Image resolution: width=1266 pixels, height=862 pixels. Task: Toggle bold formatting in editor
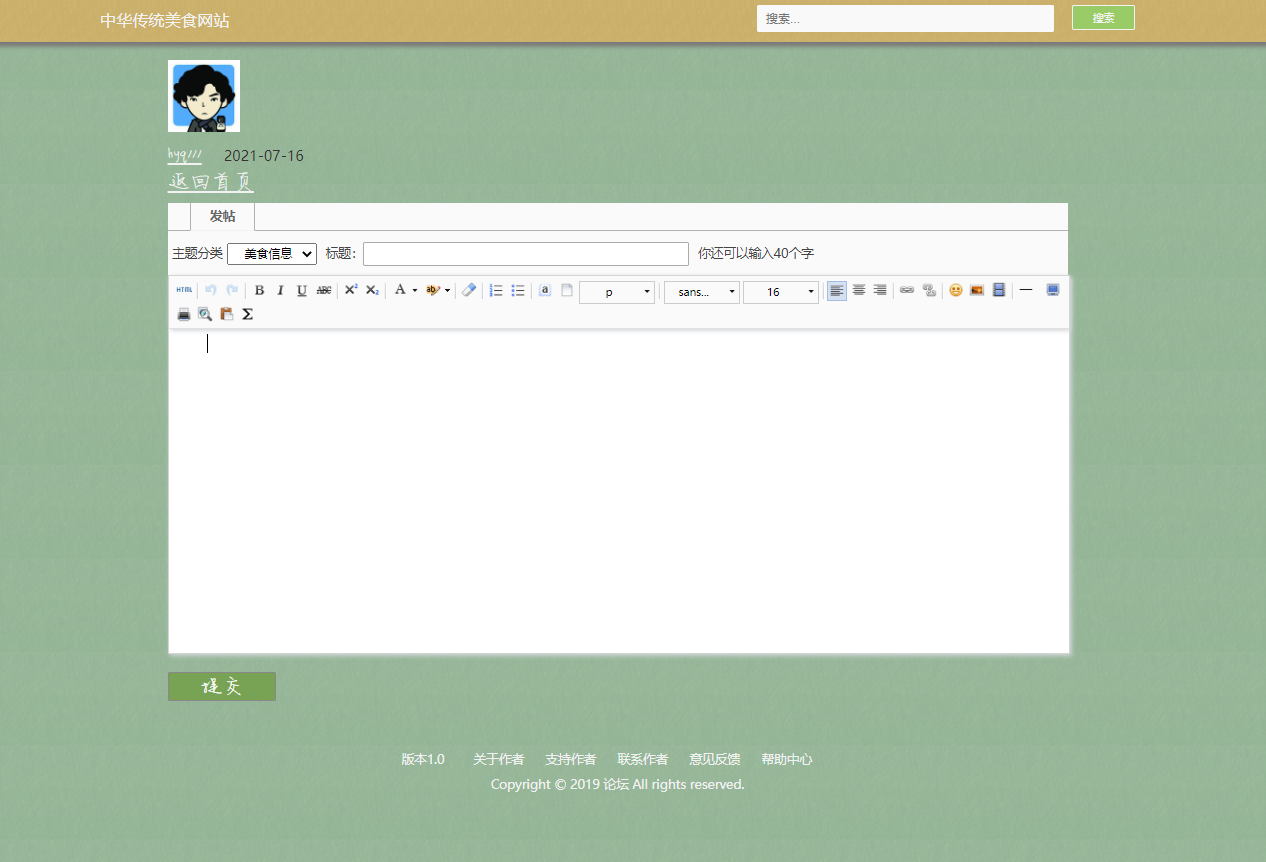259,290
